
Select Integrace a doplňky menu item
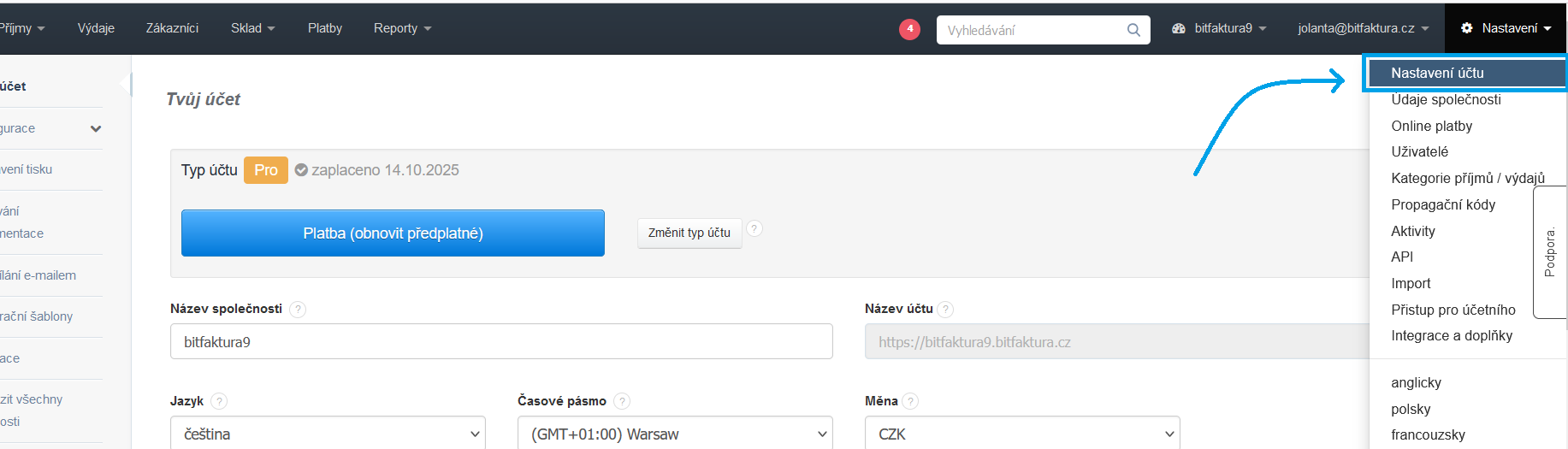[x=1452, y=335]
